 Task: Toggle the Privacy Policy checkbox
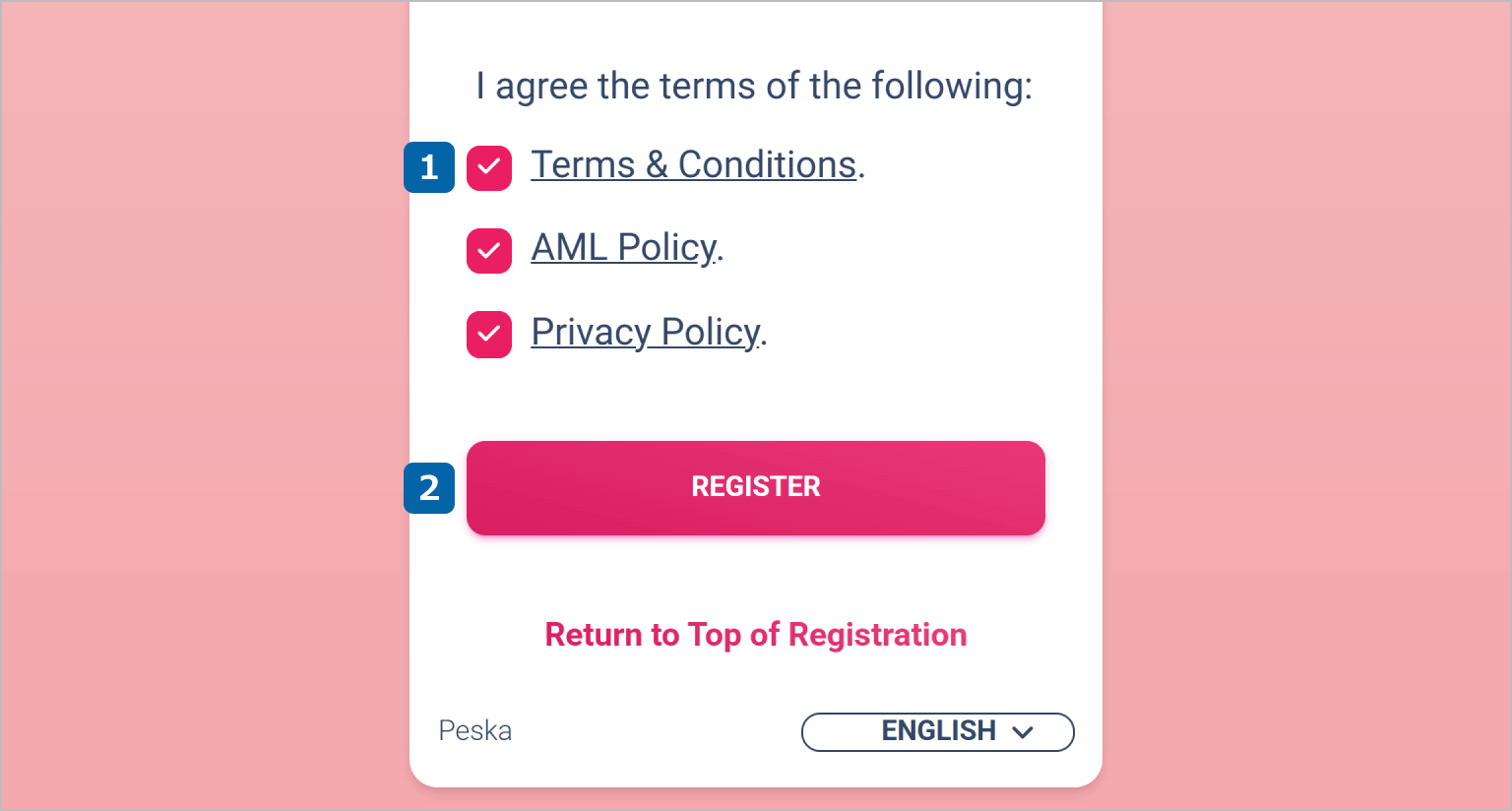tap(489, 335)
